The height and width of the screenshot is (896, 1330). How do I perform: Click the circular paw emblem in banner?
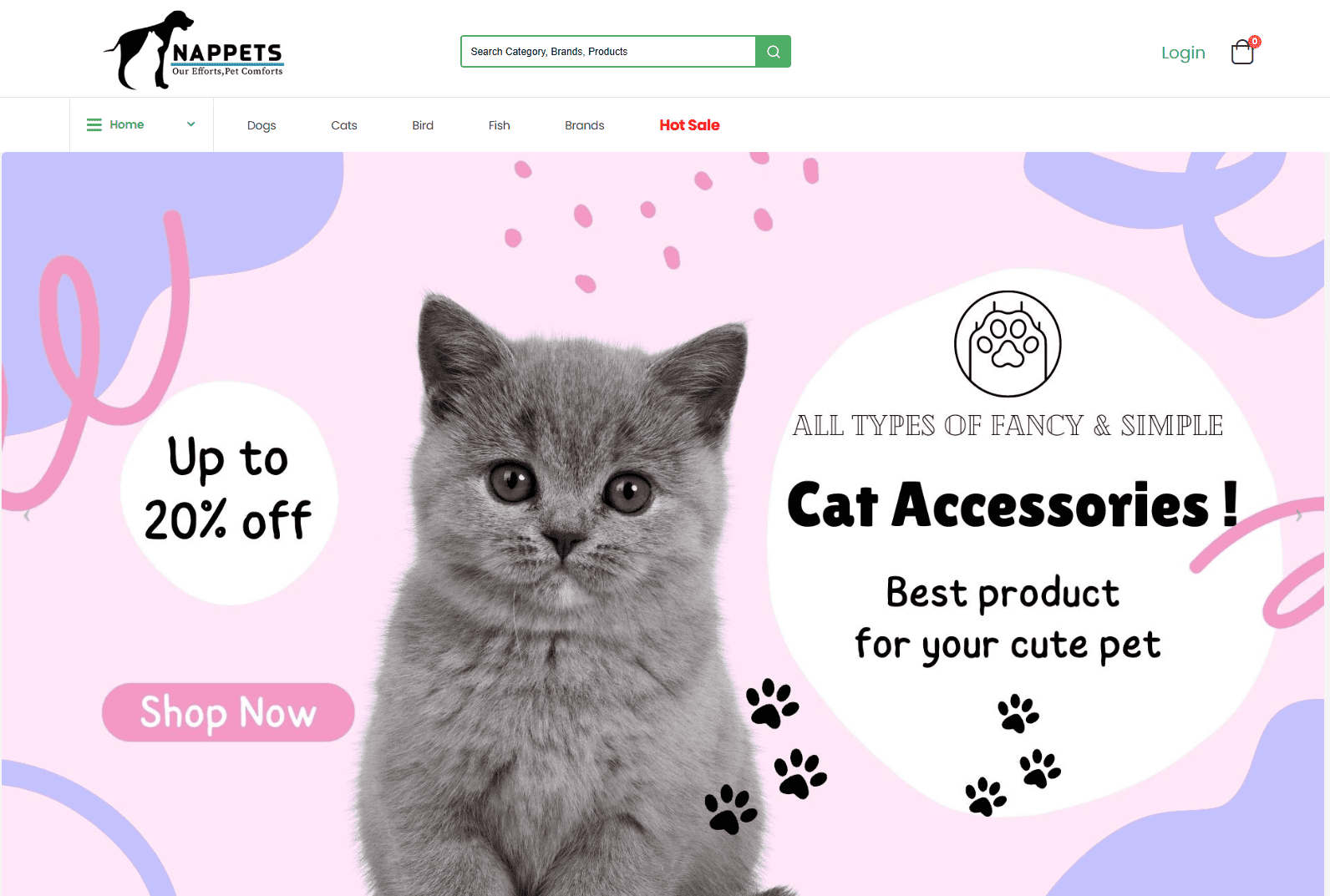coord(1008,344)
